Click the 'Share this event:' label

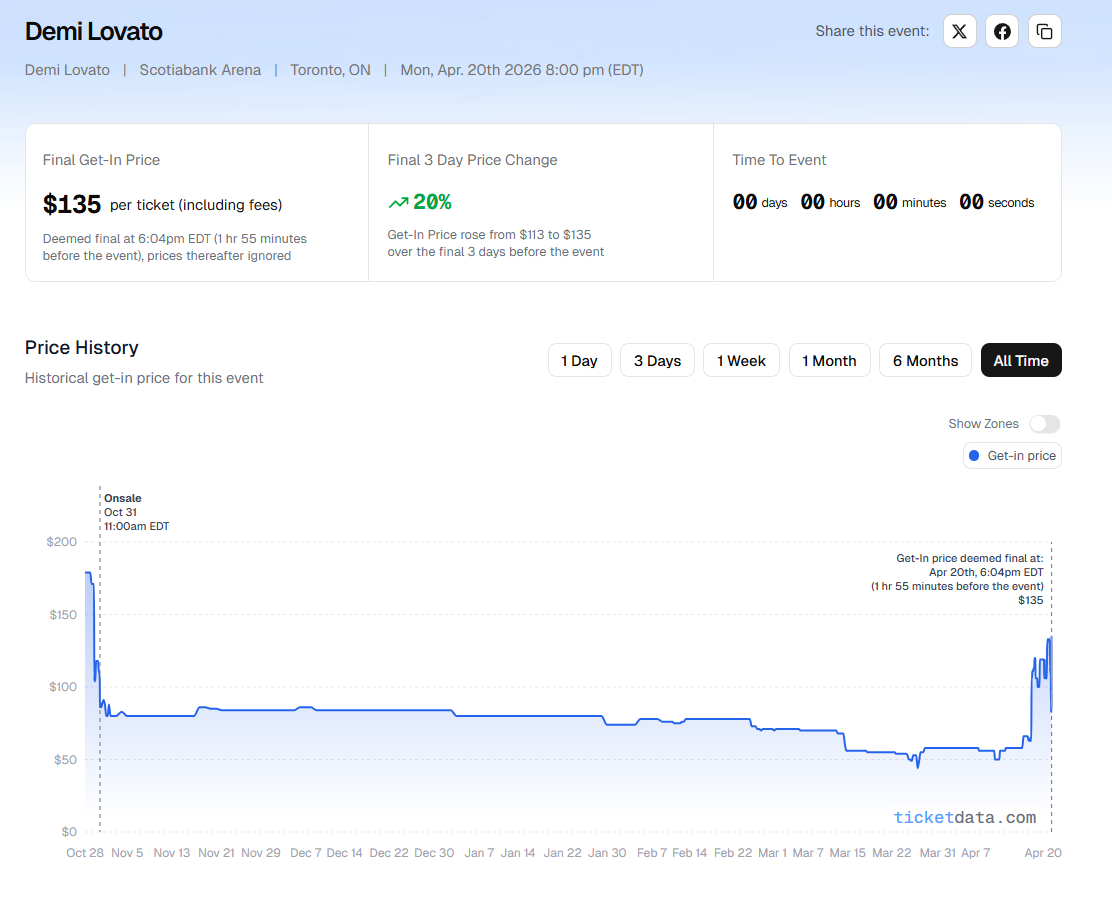(x=872, y=31)
